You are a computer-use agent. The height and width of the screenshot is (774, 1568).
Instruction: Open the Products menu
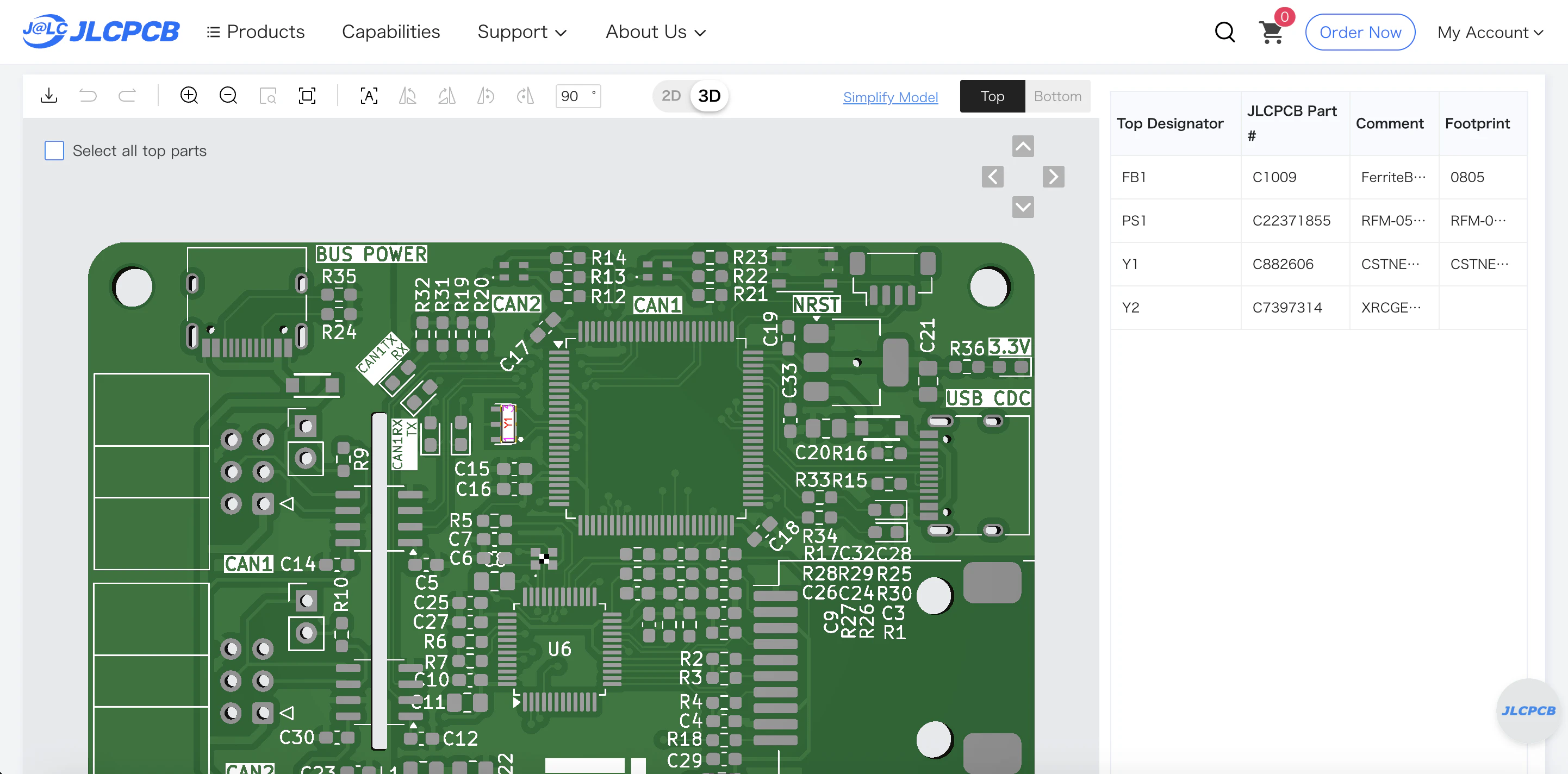coord(256,32)
